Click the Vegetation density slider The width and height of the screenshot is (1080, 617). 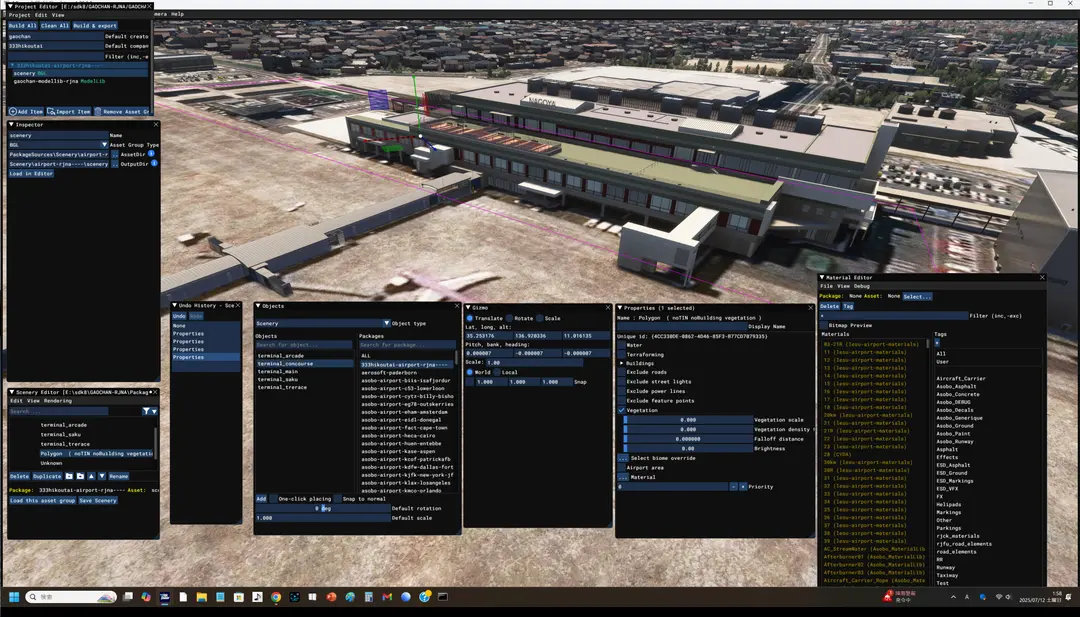(688, 429)
